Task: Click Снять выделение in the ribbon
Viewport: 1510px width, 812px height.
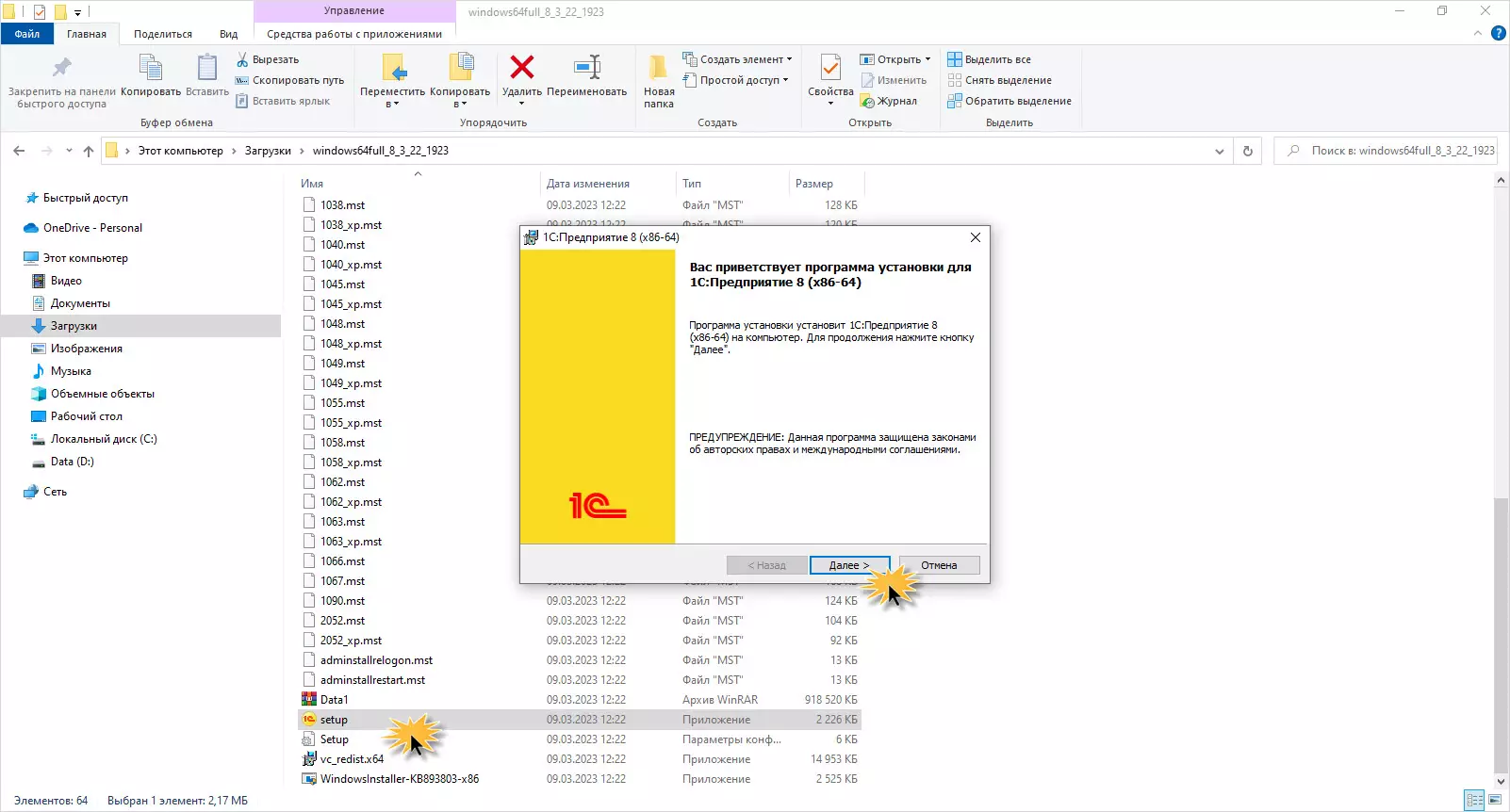Action: (1000, 80)
